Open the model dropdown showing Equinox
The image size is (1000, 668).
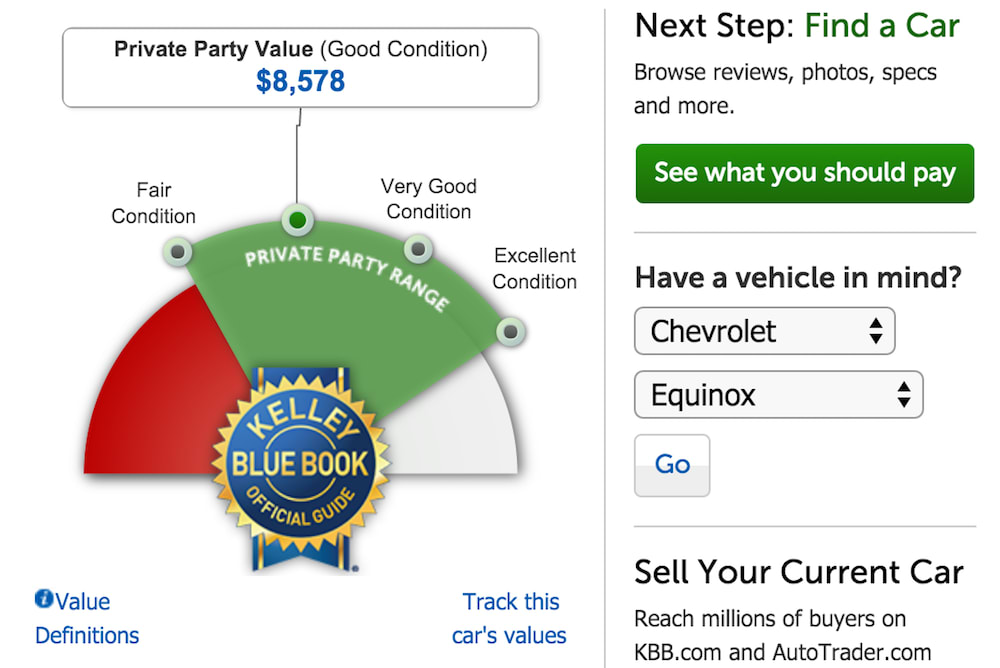pyautogui.click(x=778, y=394)
